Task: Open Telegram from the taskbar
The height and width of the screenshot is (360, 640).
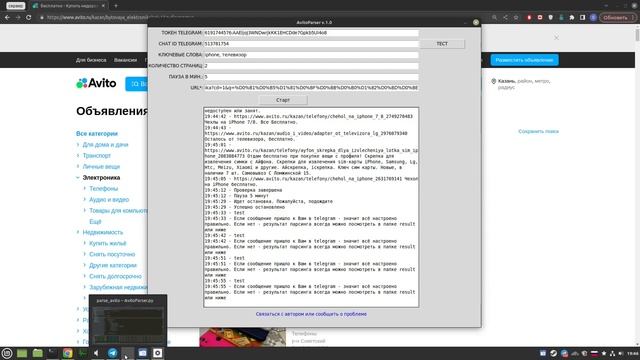Action: click(113, 353)
